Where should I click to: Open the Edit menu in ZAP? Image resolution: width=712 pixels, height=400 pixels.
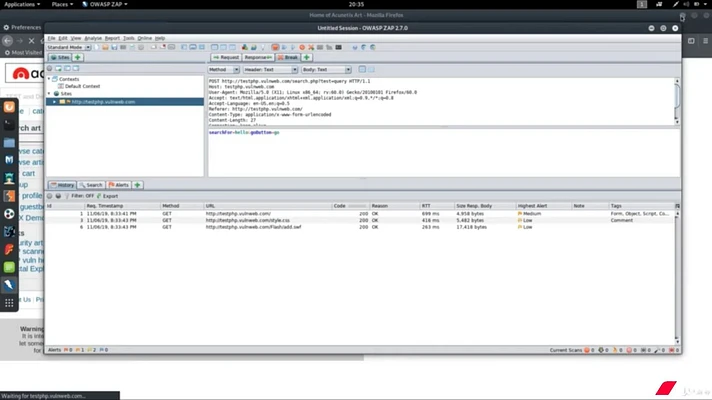coord(63,38)
